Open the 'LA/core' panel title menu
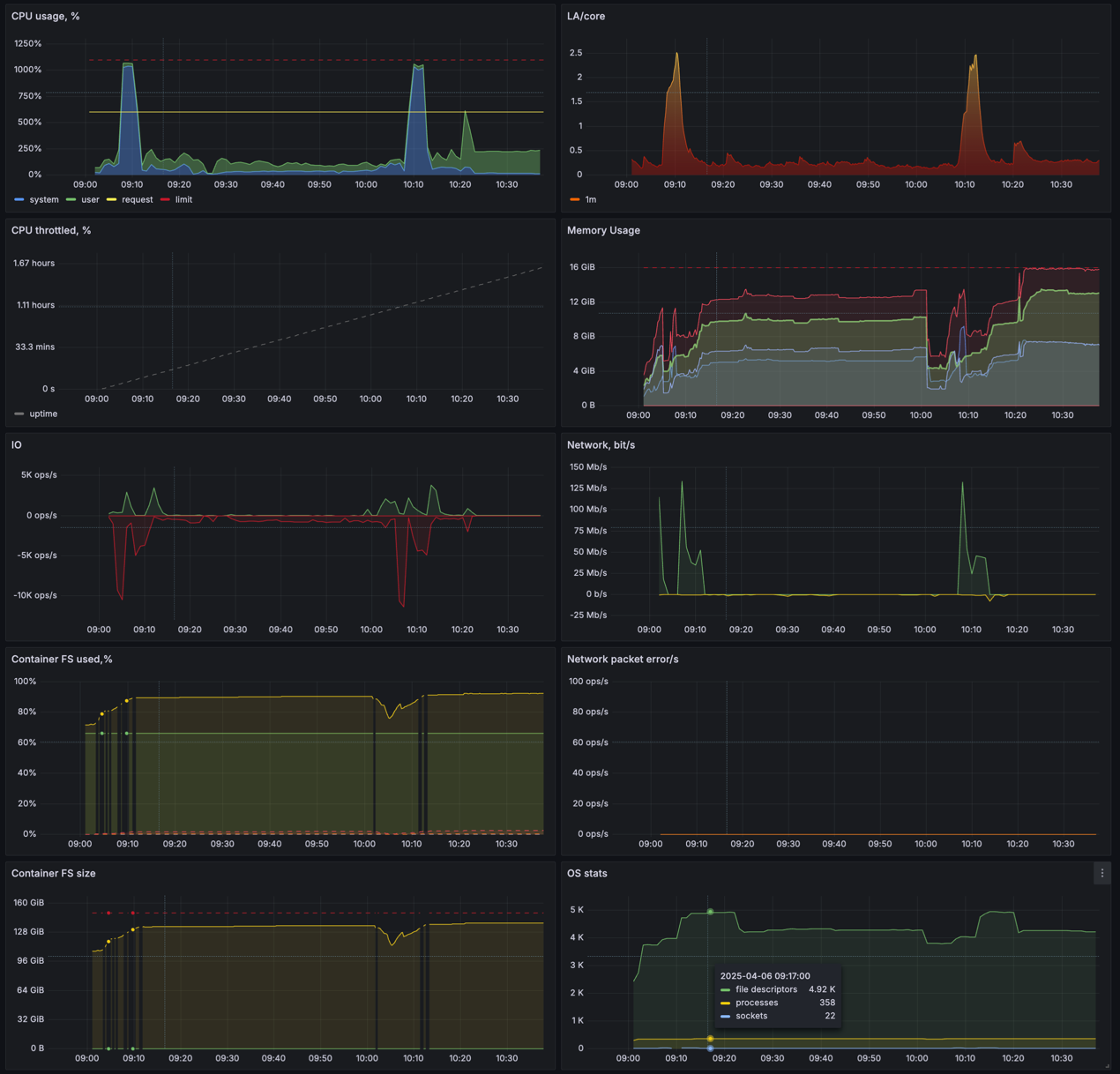The height and width of the screenshot is (1074, 1120). [586, 16]
